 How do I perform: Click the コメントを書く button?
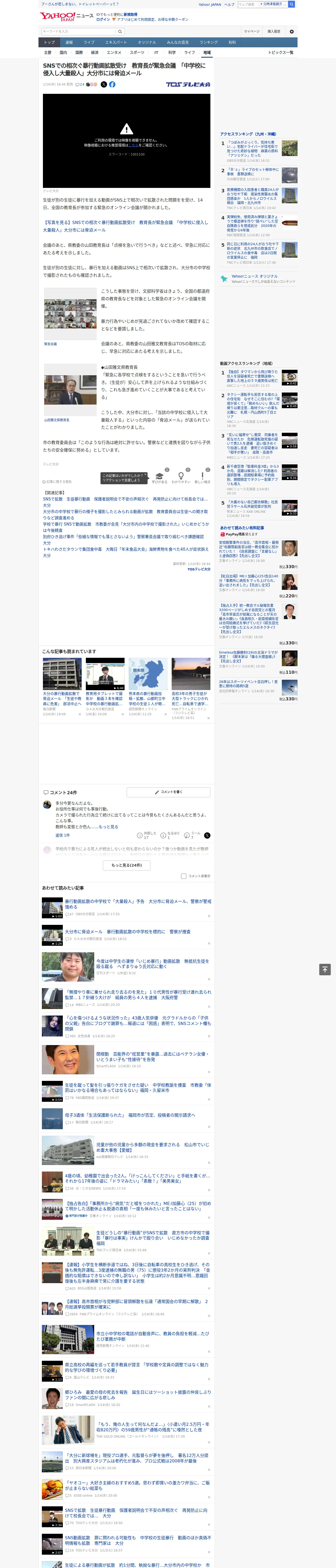(168, 792)
